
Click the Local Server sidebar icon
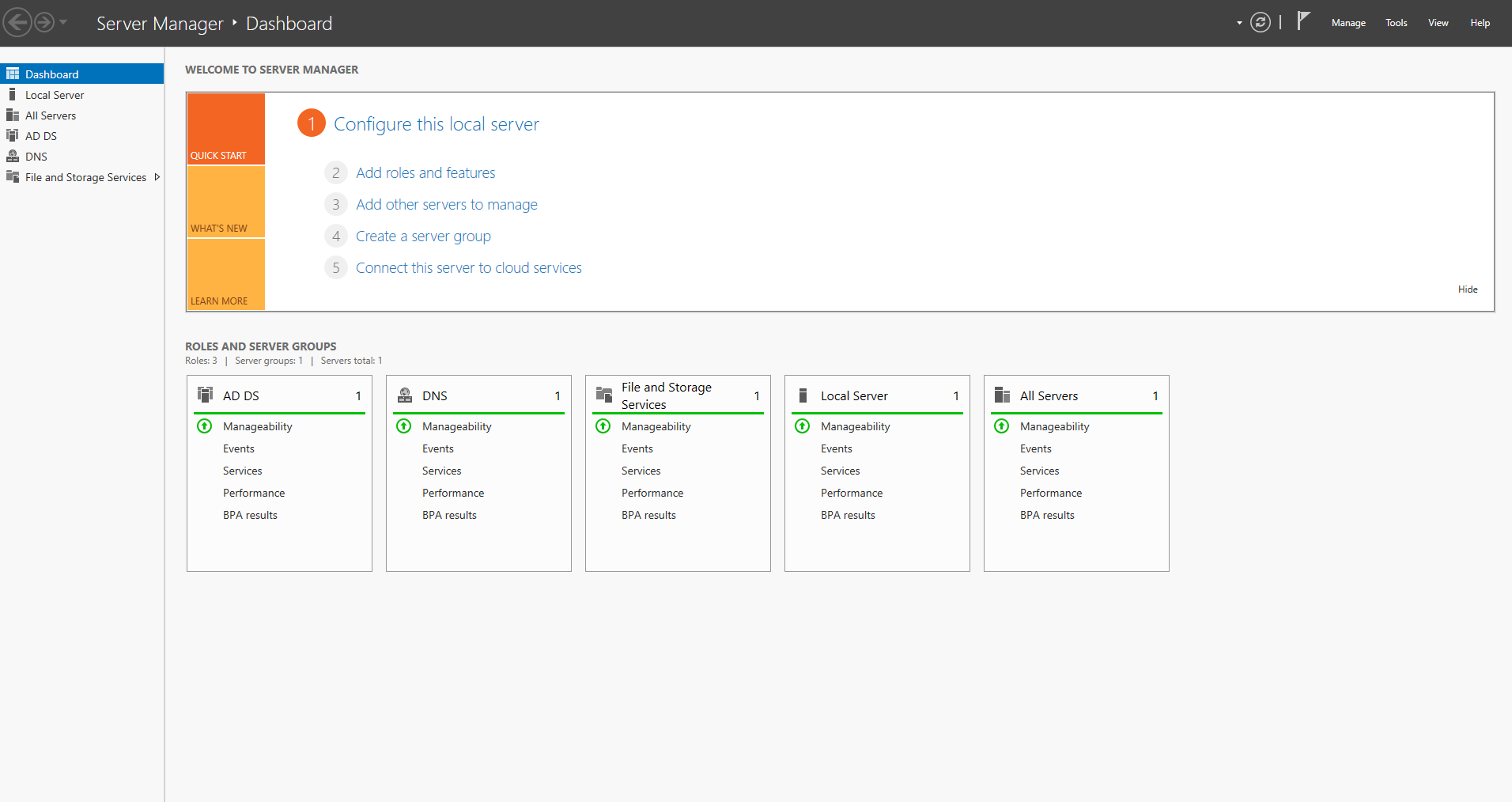[13, 94]
